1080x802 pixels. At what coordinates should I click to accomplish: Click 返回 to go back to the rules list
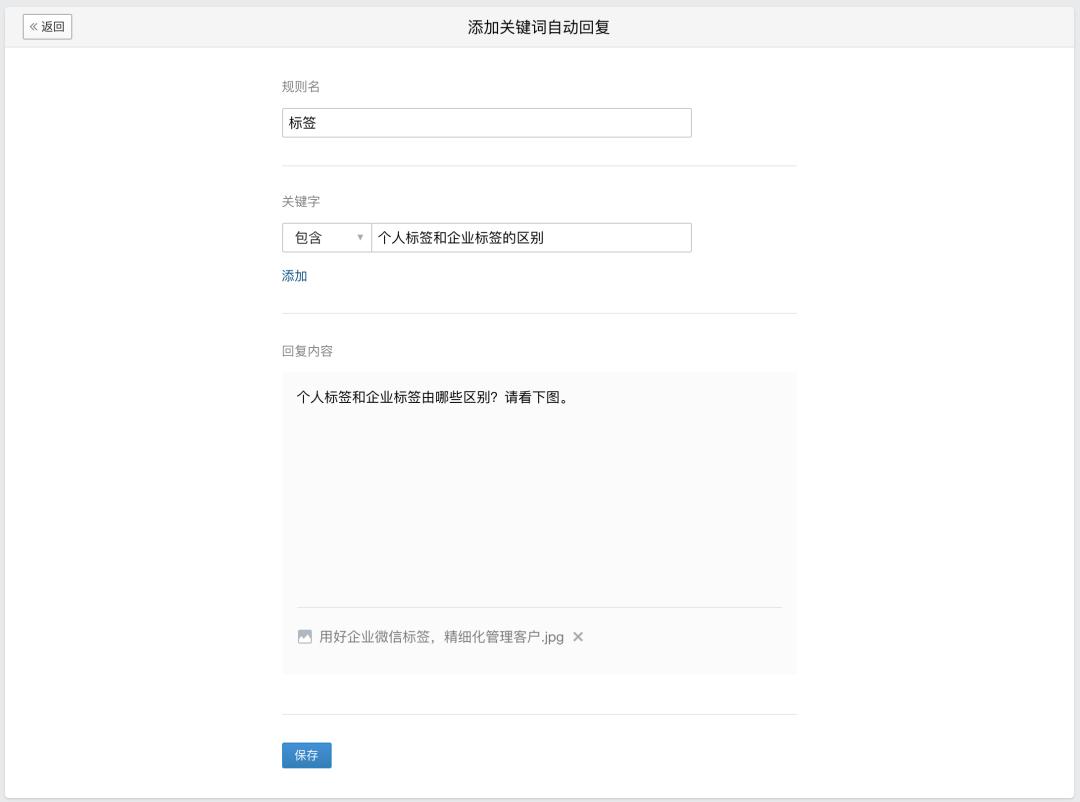[x=48, y=26]
